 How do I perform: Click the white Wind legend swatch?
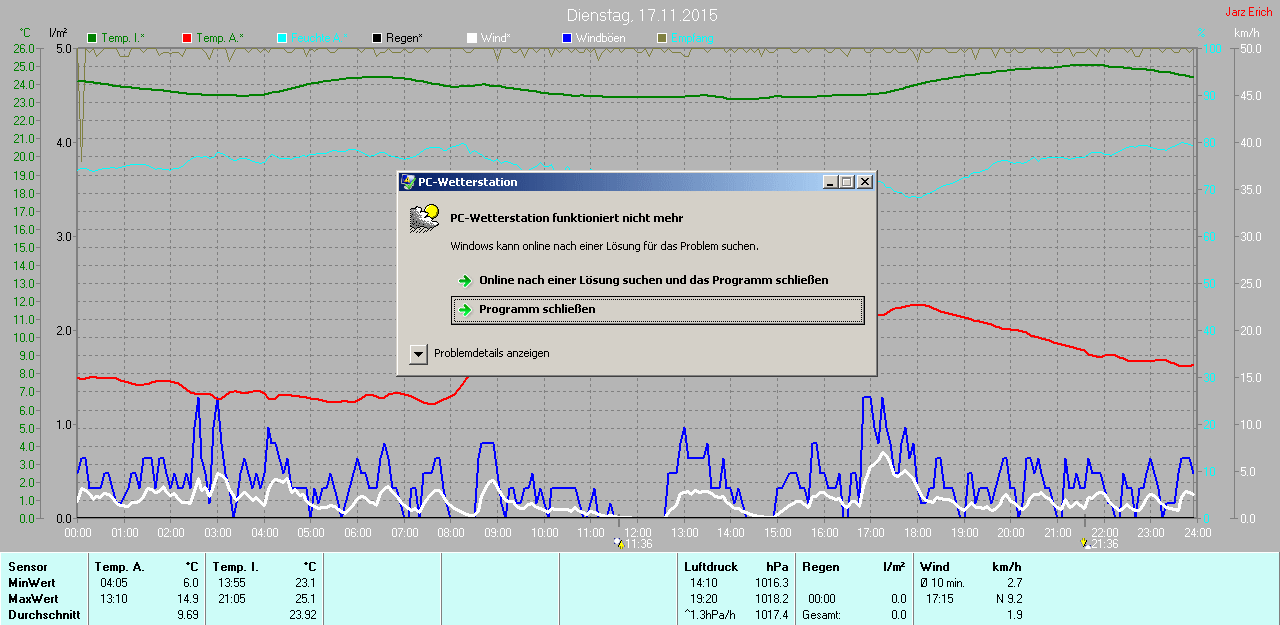(472, 38)
